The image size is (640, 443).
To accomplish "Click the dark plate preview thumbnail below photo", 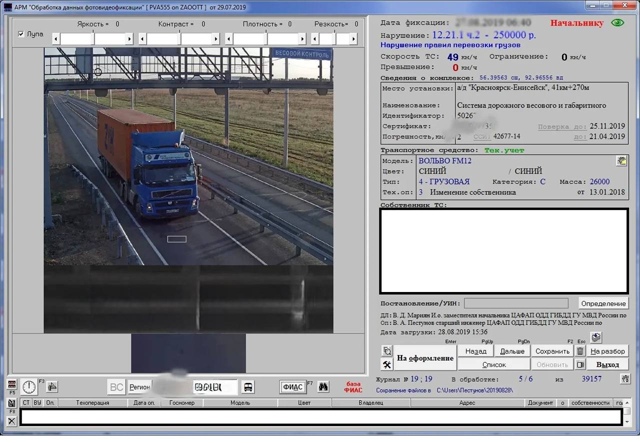I will [189, 353].
